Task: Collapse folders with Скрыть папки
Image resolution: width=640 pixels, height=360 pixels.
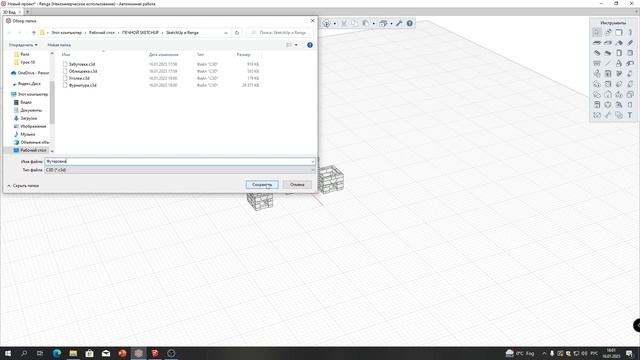Action: pyautogui.click(x=23, y=186)
